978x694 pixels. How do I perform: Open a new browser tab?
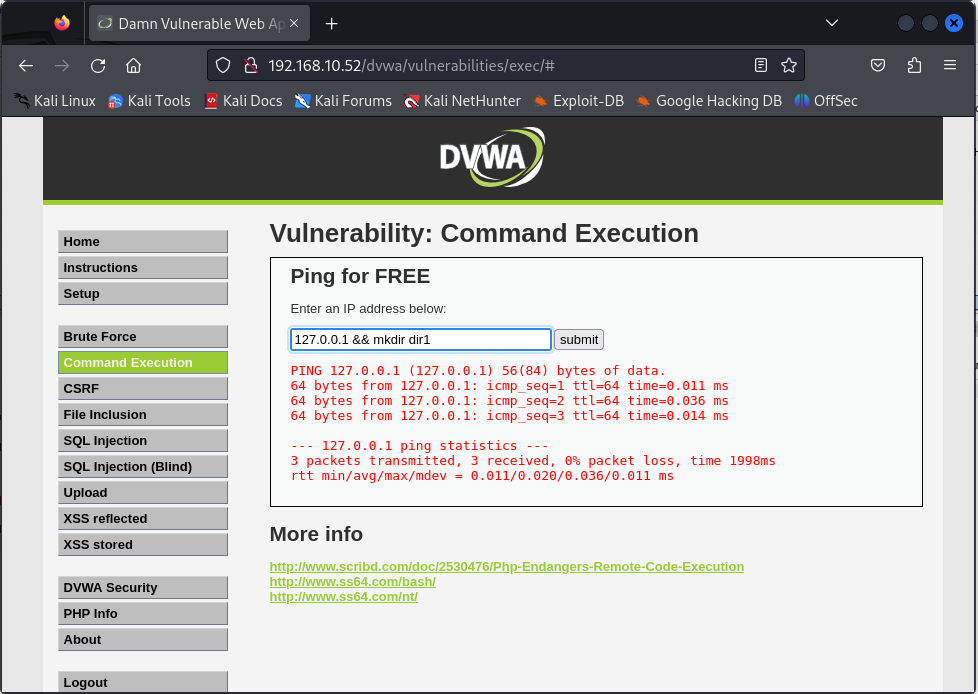(x=332, y=24)
